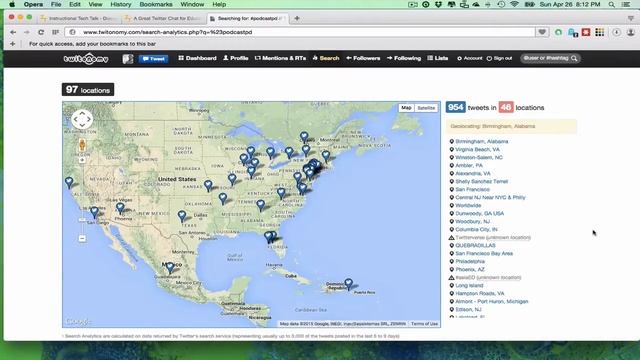The width and height of the screenshot is (640, 360).
Task: Zoom in the map with plus
Action: pyautogui.click(x=82, y=160)
